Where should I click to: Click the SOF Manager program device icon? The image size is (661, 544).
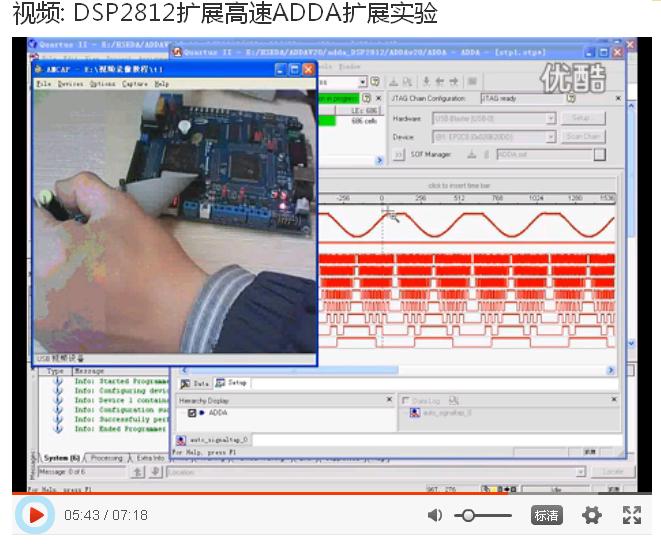point(472,155)
